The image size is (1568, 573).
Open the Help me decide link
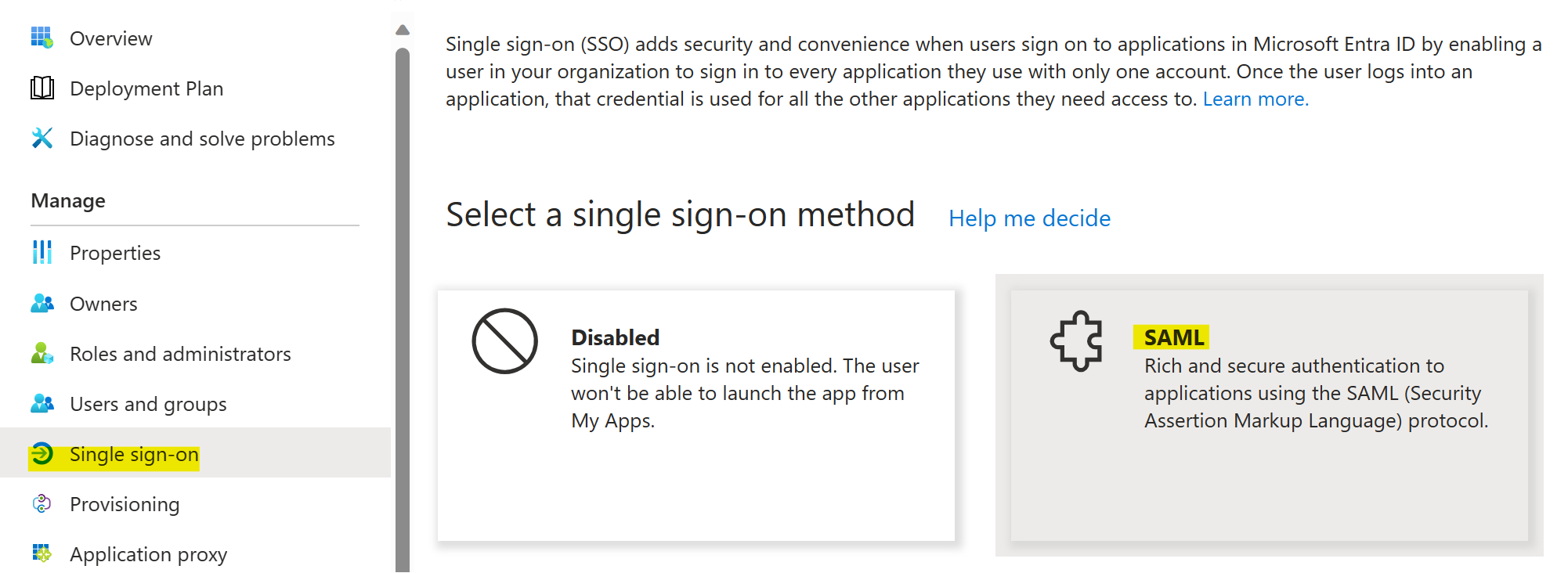pyautogui.click(x=1029, y=218)
